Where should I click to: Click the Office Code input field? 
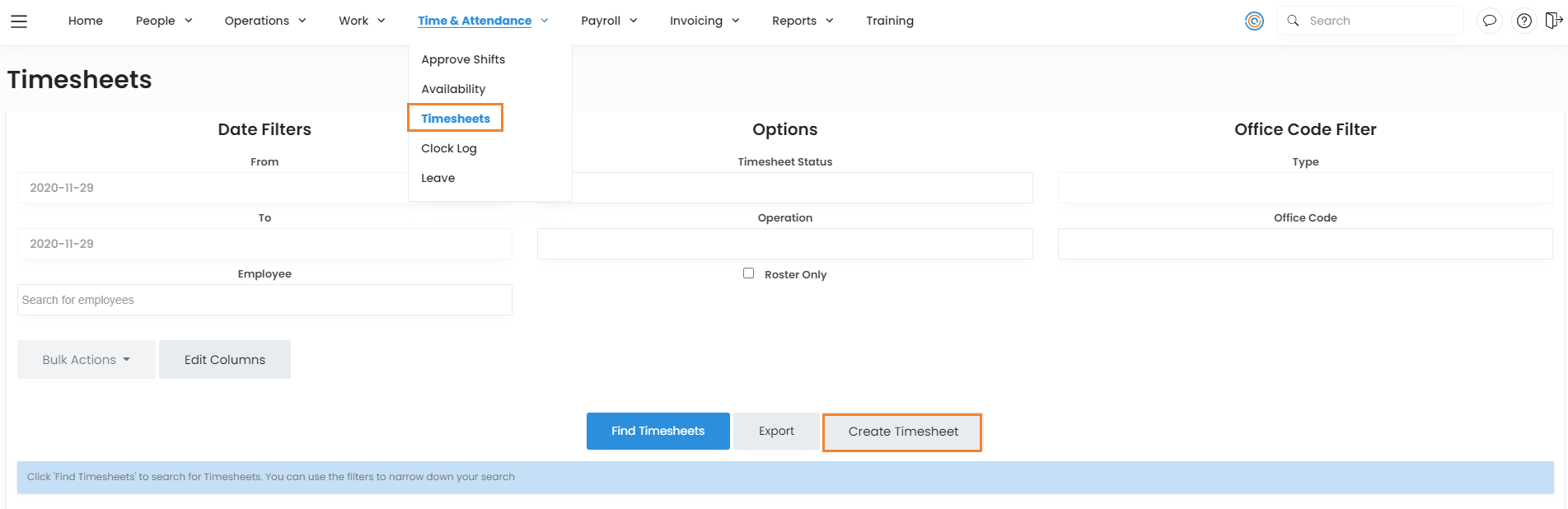point(1304,244)
